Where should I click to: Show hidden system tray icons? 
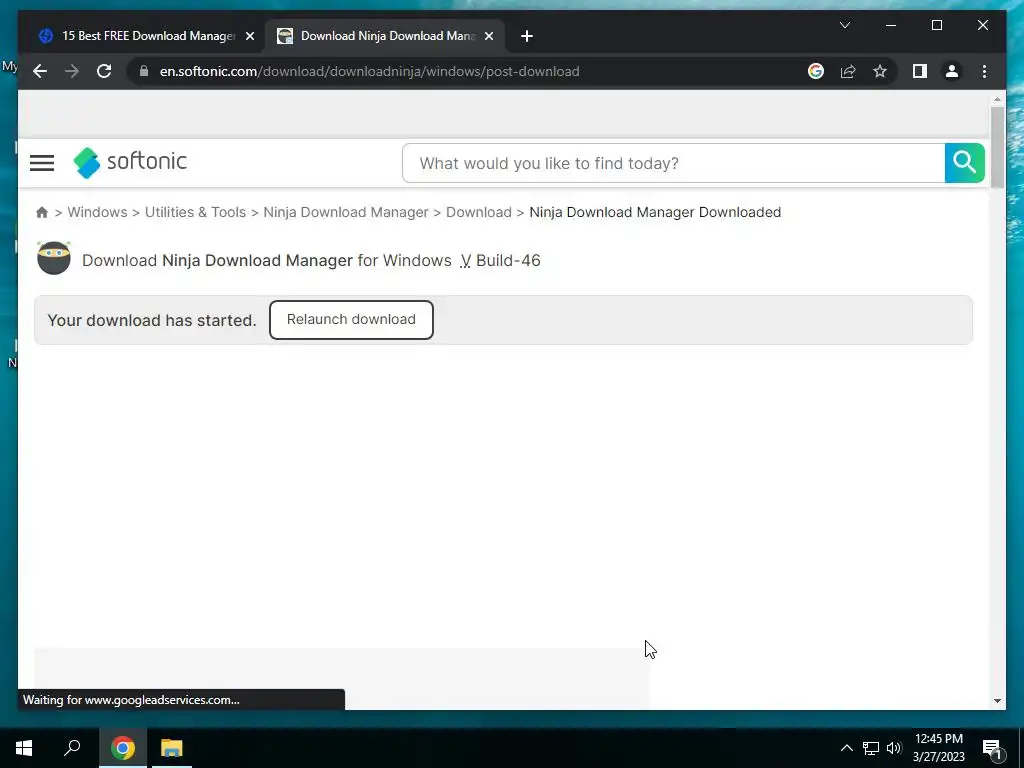(x=846, y=748)
